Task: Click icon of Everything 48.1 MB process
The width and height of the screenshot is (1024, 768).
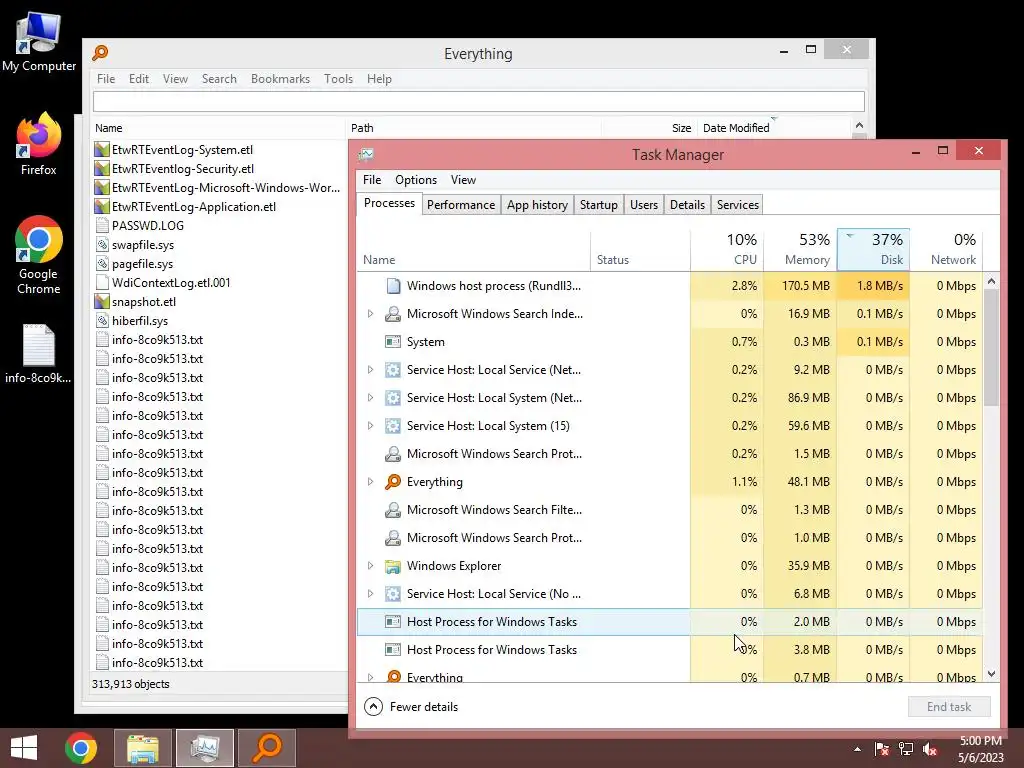Action: click(x=392, y=482)
